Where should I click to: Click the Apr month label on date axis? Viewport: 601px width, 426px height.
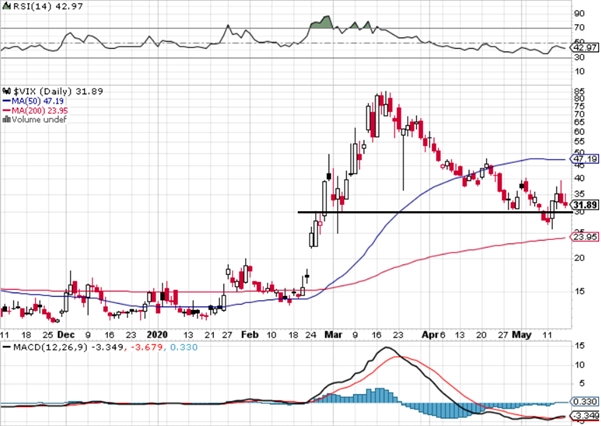tap(430, 335)
